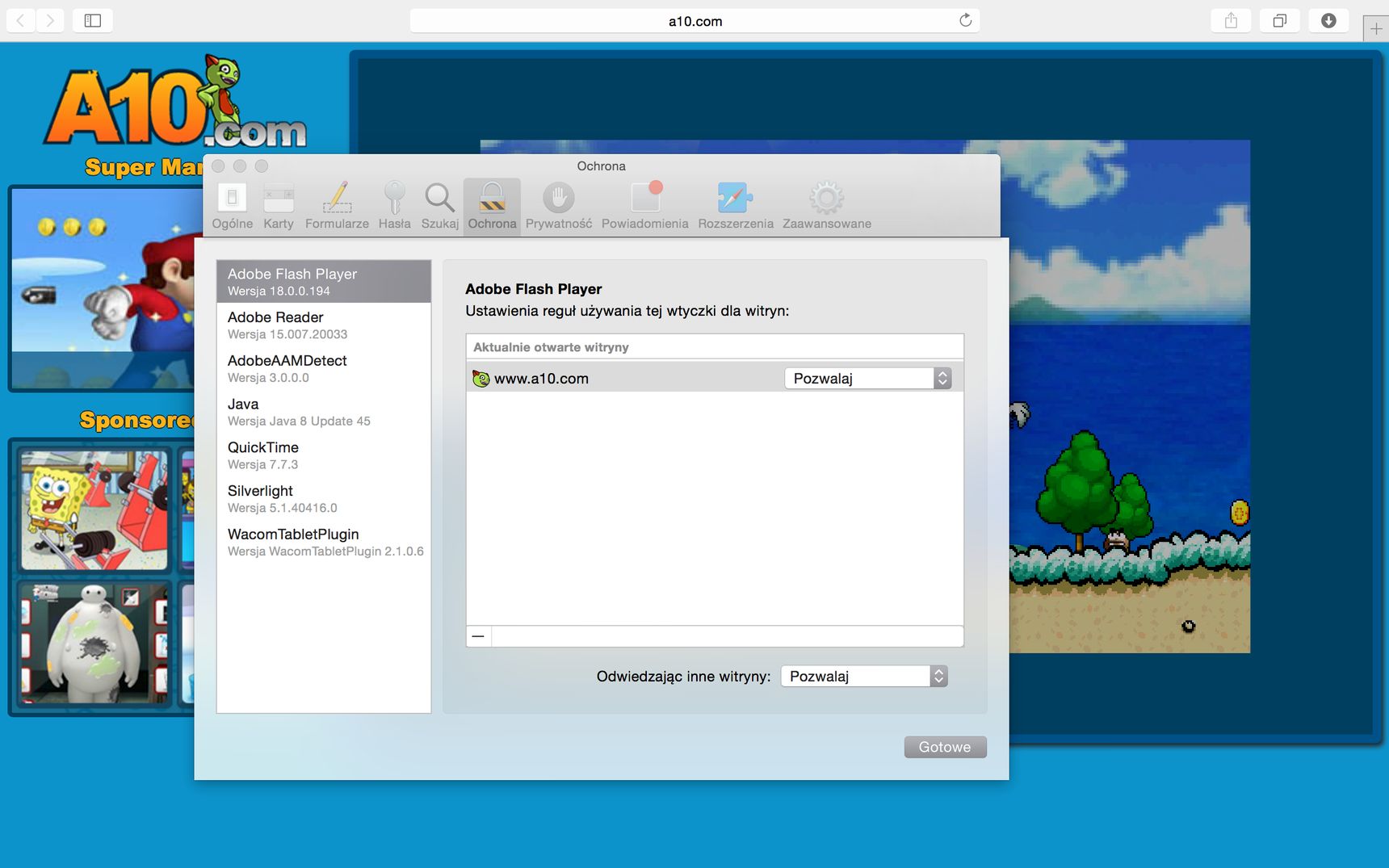Open the Baymax sponsored game thumbnail
Screen dimensions: 1389x868
94,643
